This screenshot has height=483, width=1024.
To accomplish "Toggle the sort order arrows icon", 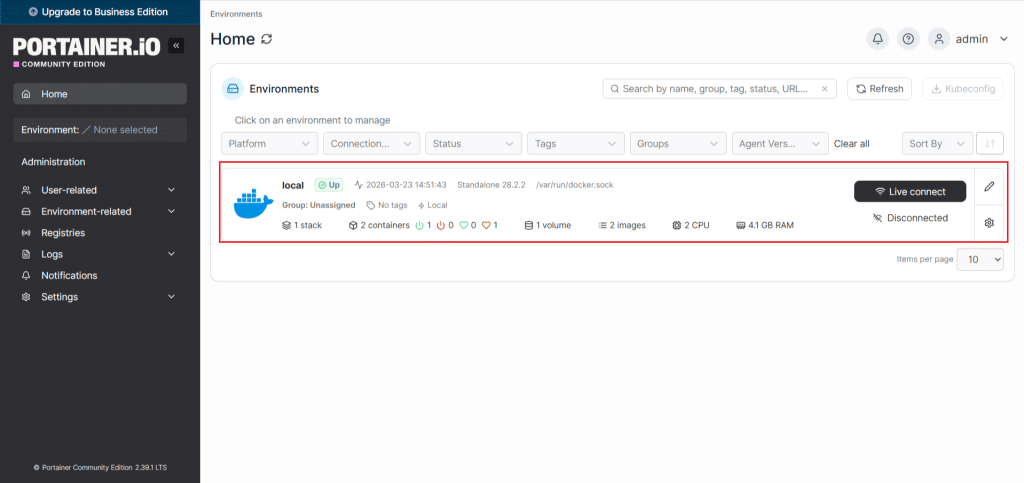I will pyautogui.click(x=989, y=144).
